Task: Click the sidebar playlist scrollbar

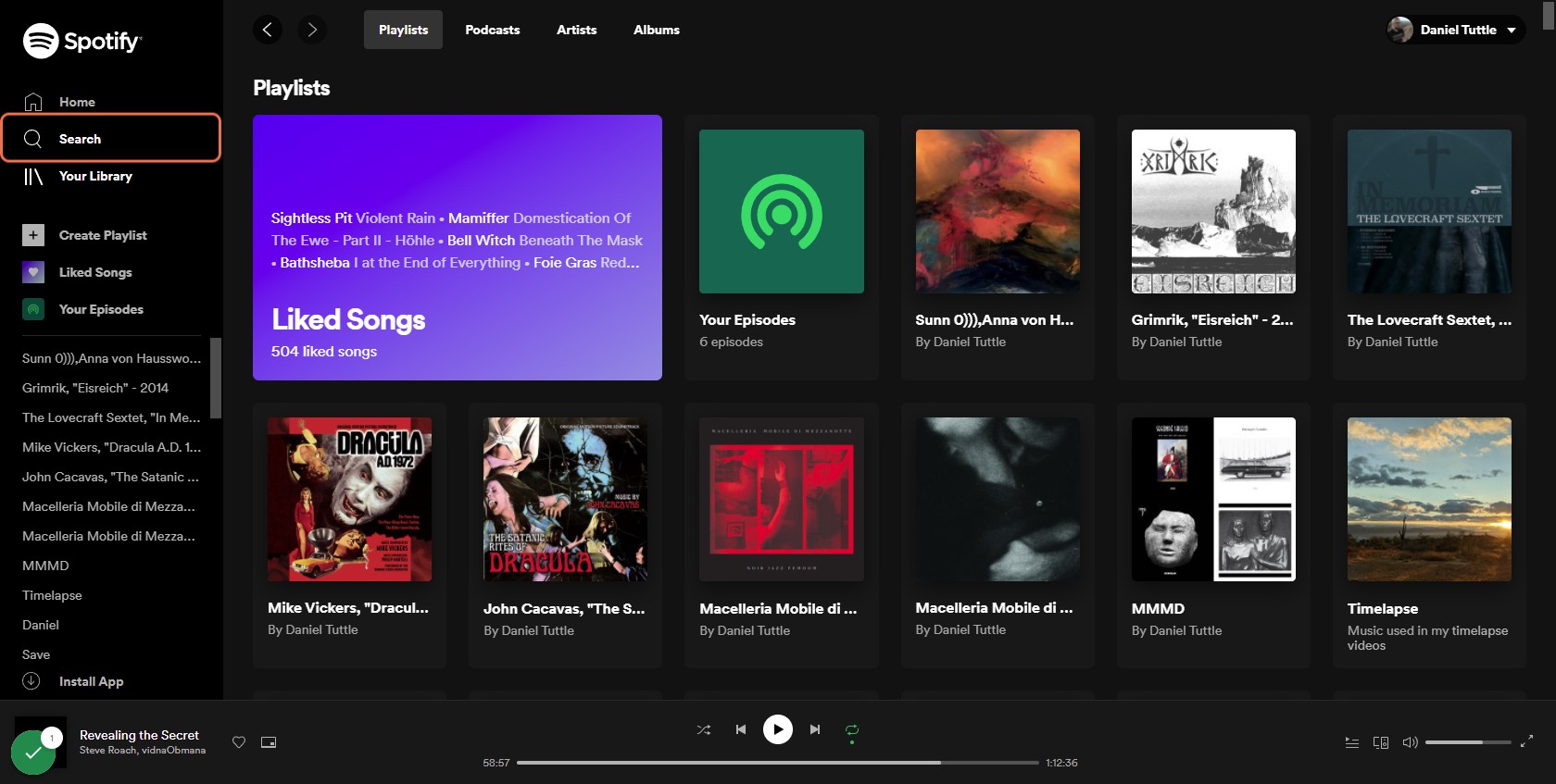Action: point(216,378)
